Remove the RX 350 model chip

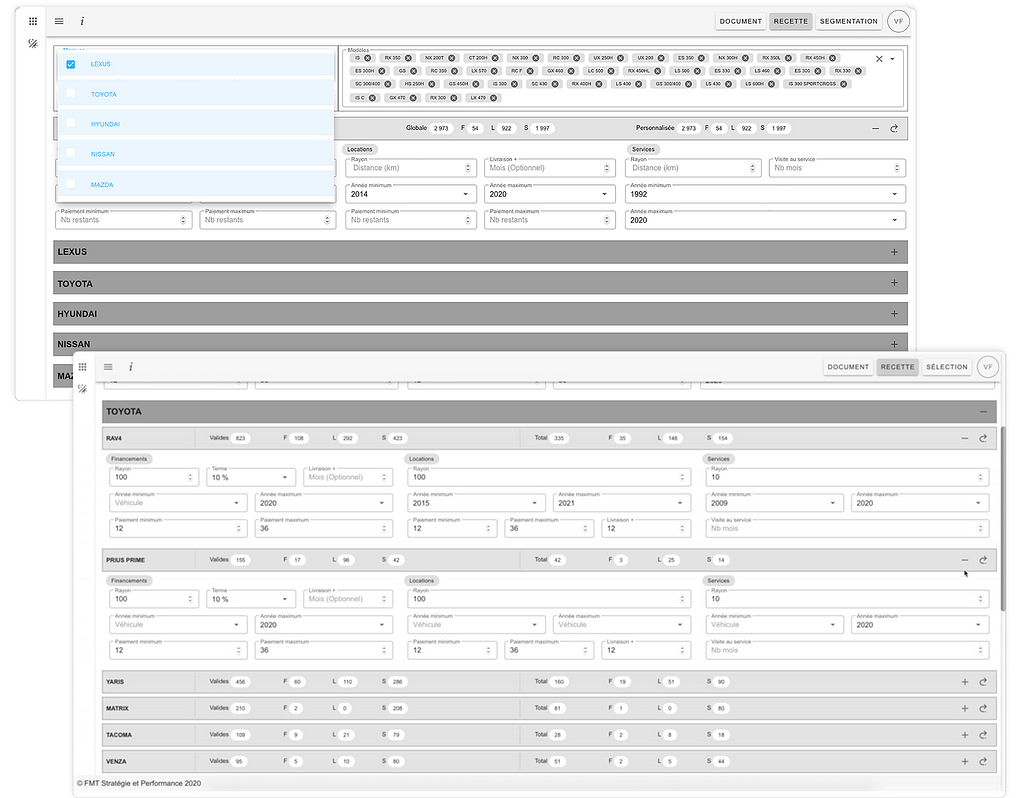click(410, 58)
